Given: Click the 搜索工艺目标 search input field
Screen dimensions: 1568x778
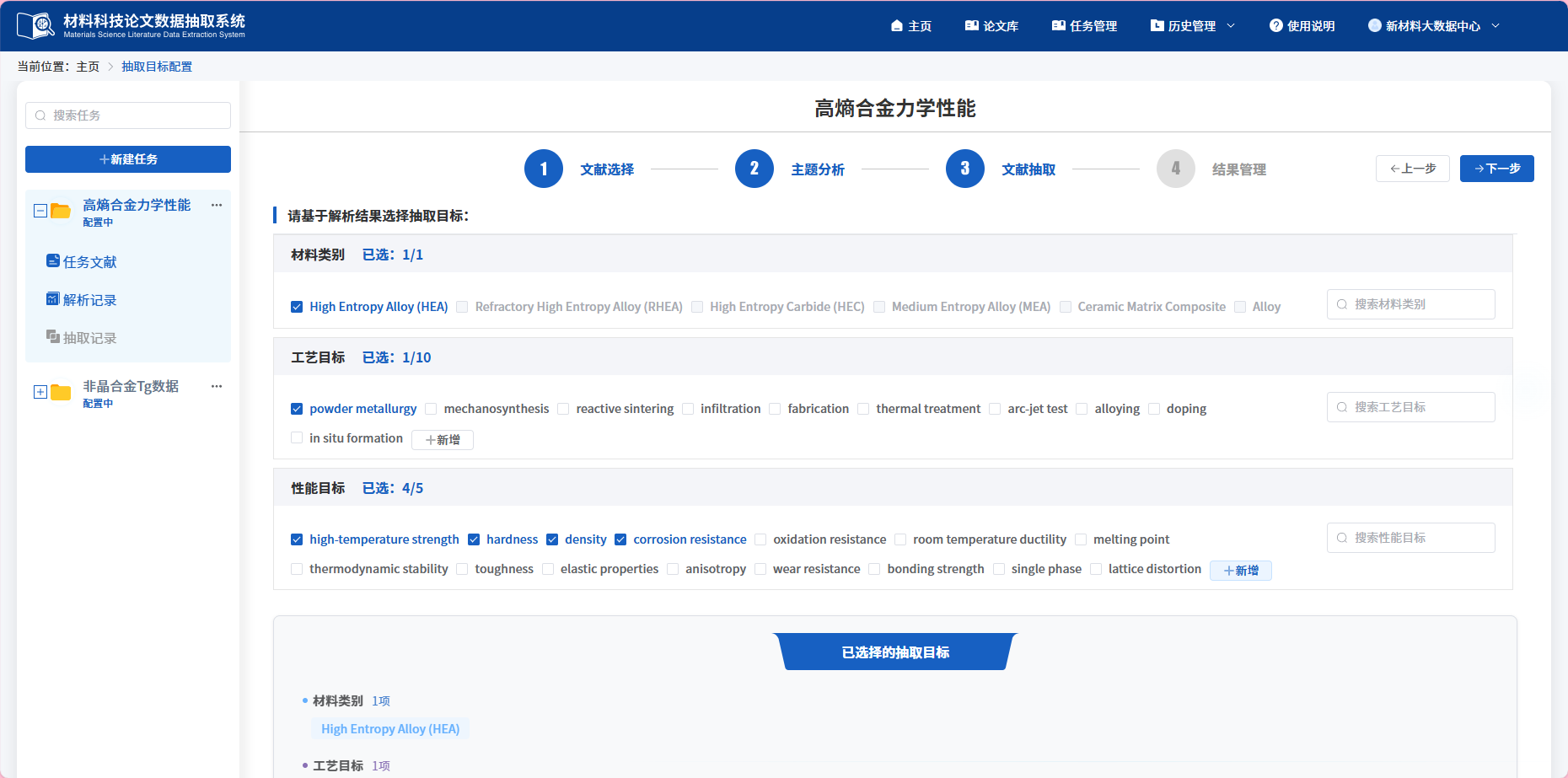Looking at the screenshot, I should coord(1410,406).
